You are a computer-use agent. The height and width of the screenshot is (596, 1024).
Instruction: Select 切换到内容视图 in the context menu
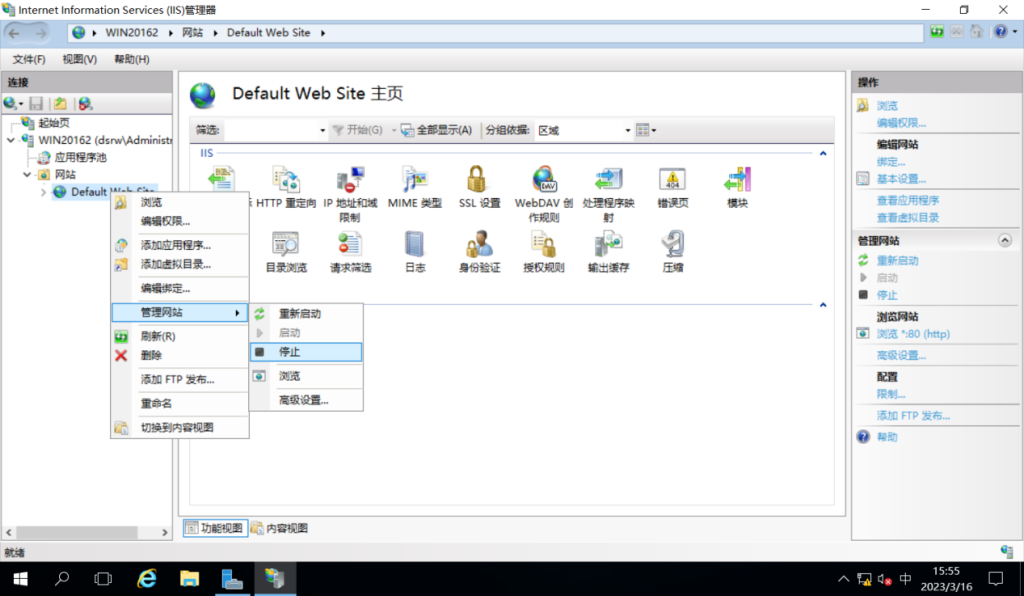coord(180,428)
